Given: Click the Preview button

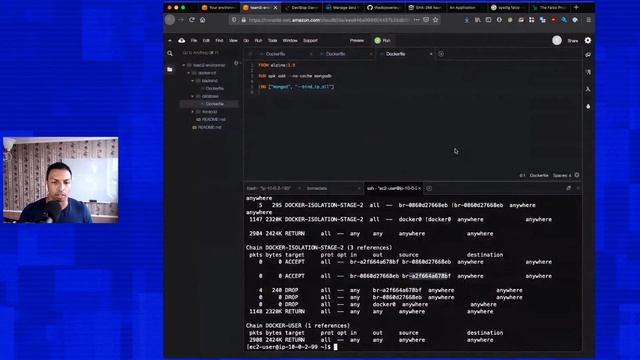Looking at the screenshot, I should [357, 40].
